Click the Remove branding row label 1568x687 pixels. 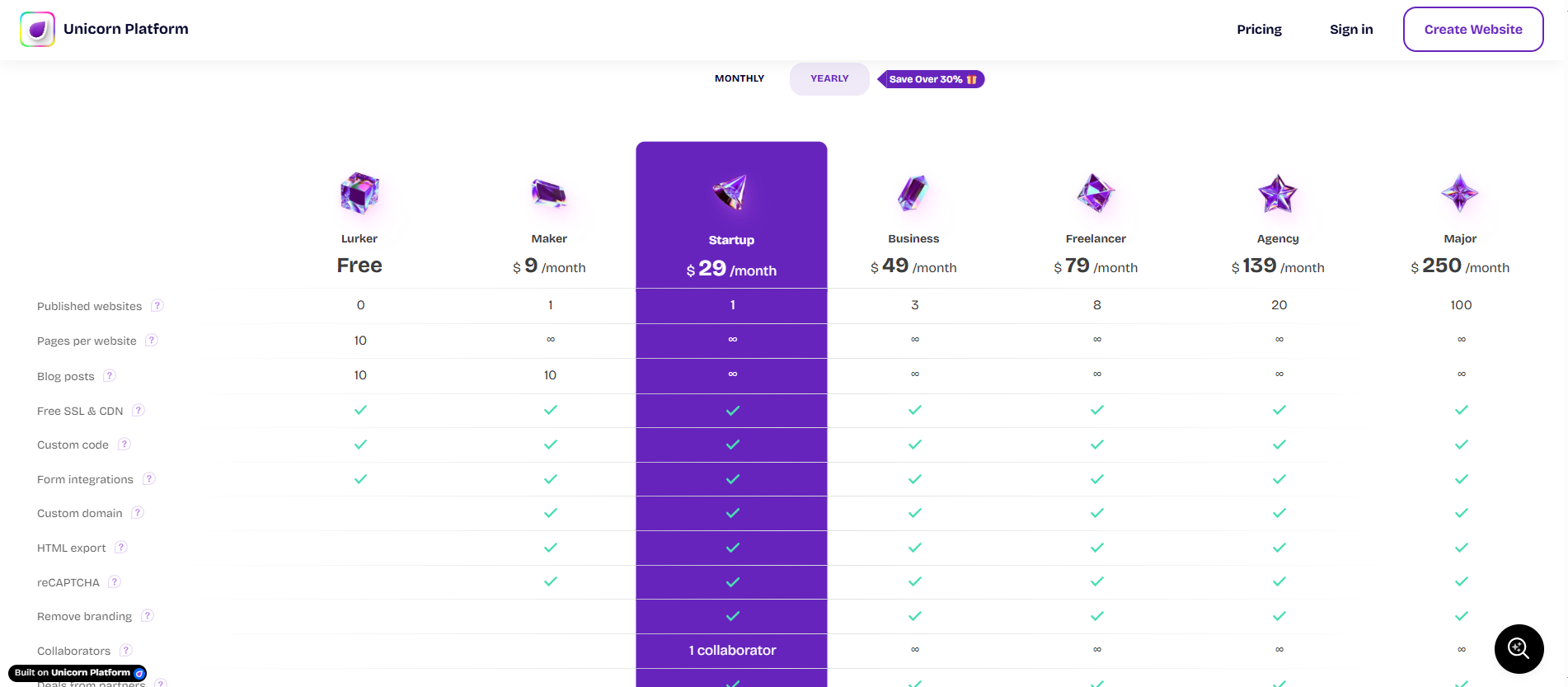pyautogui.click(x=84, y=616)
